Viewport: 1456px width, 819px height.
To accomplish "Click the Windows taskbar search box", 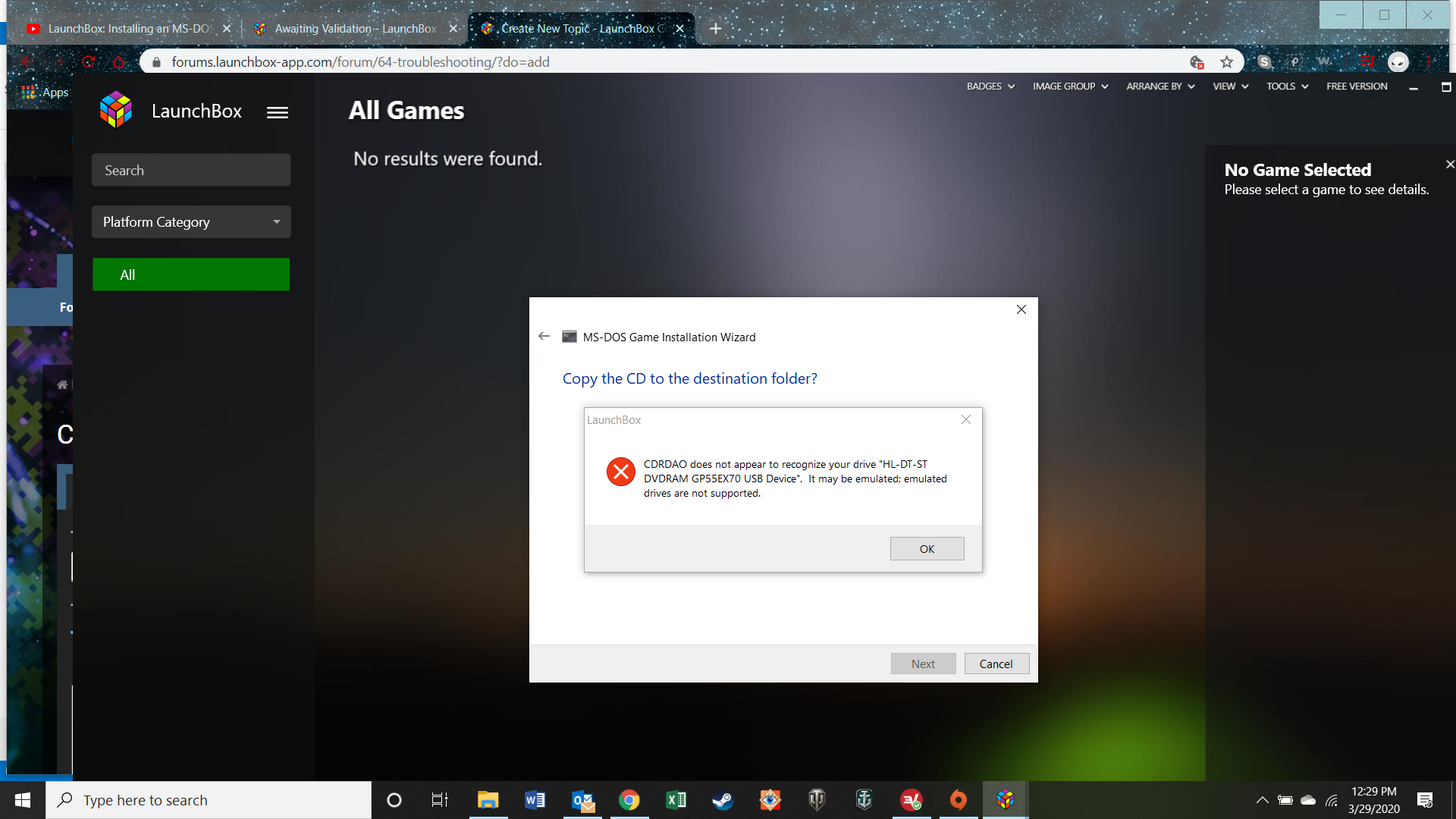I will point(209,800).
